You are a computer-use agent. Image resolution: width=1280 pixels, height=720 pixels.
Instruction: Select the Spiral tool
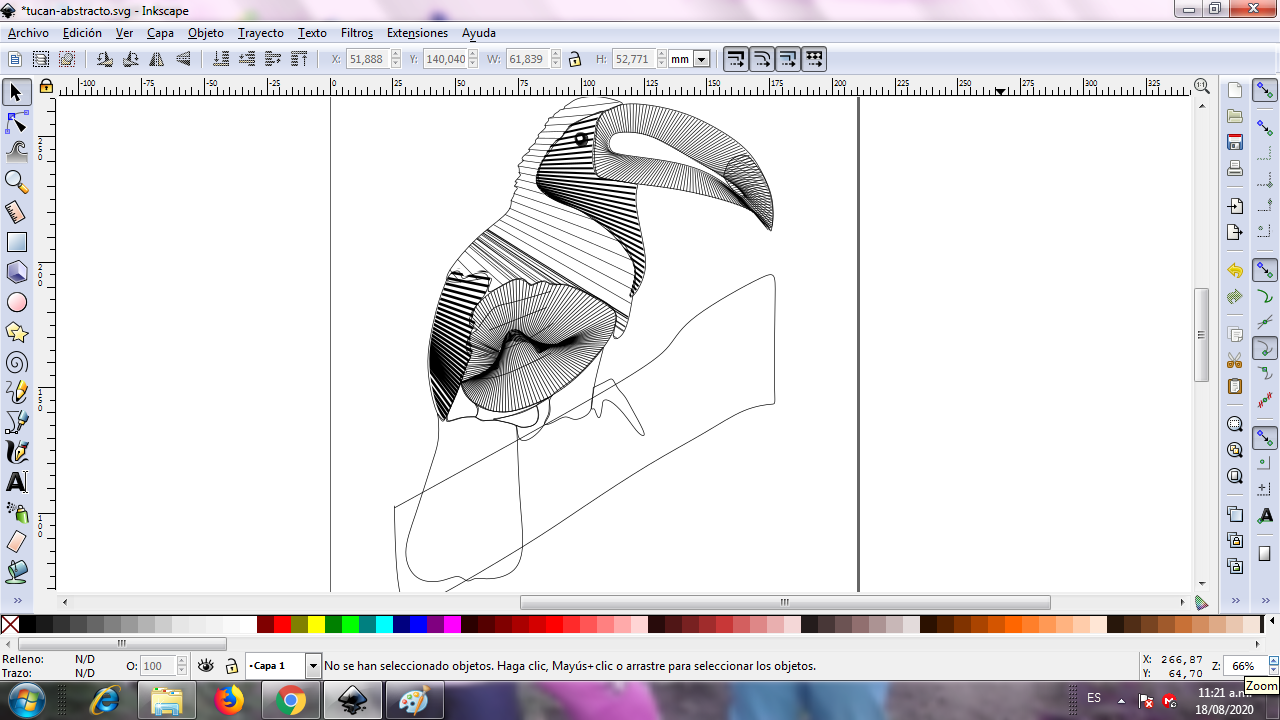coord(16,362)
